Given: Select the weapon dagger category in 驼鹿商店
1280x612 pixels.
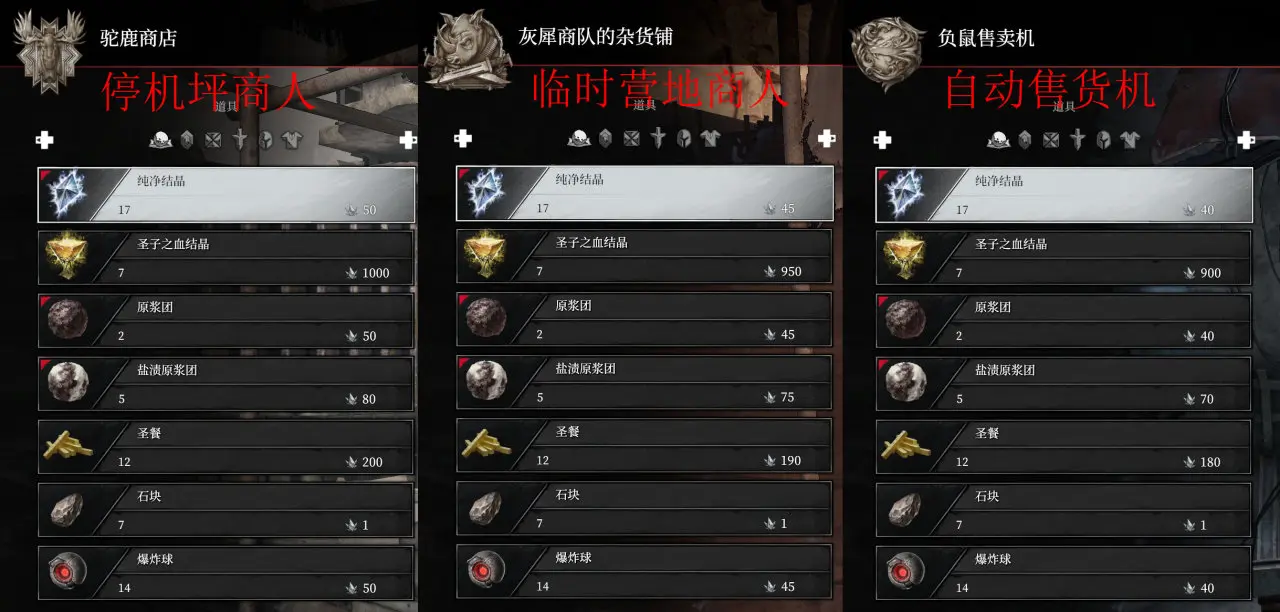Looking at the screenshot, I should point(239,139).
